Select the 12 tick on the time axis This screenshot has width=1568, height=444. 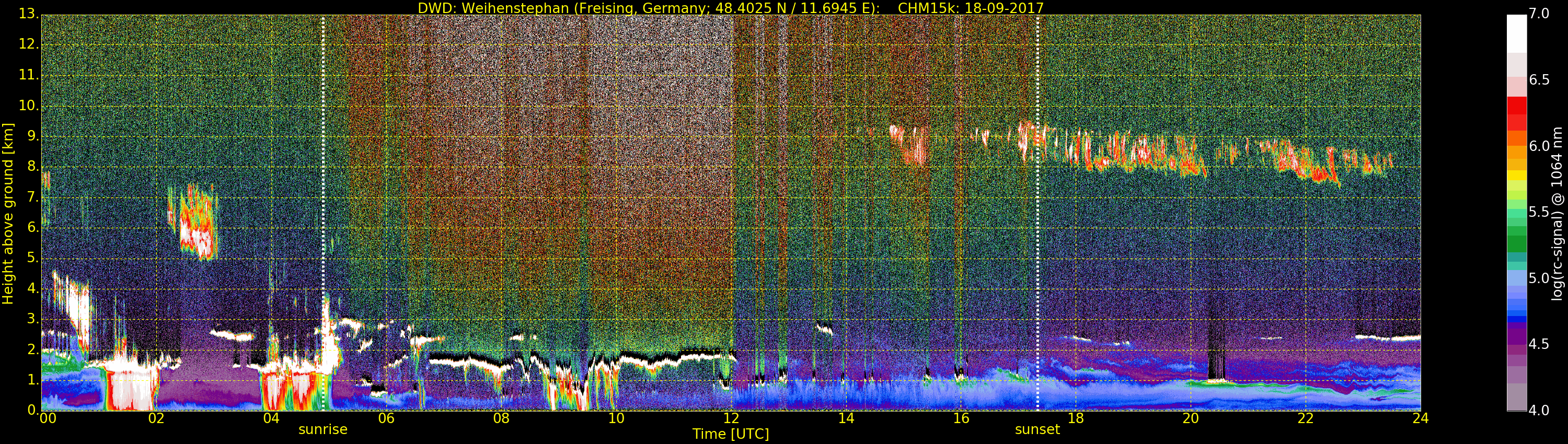point(731,418)
